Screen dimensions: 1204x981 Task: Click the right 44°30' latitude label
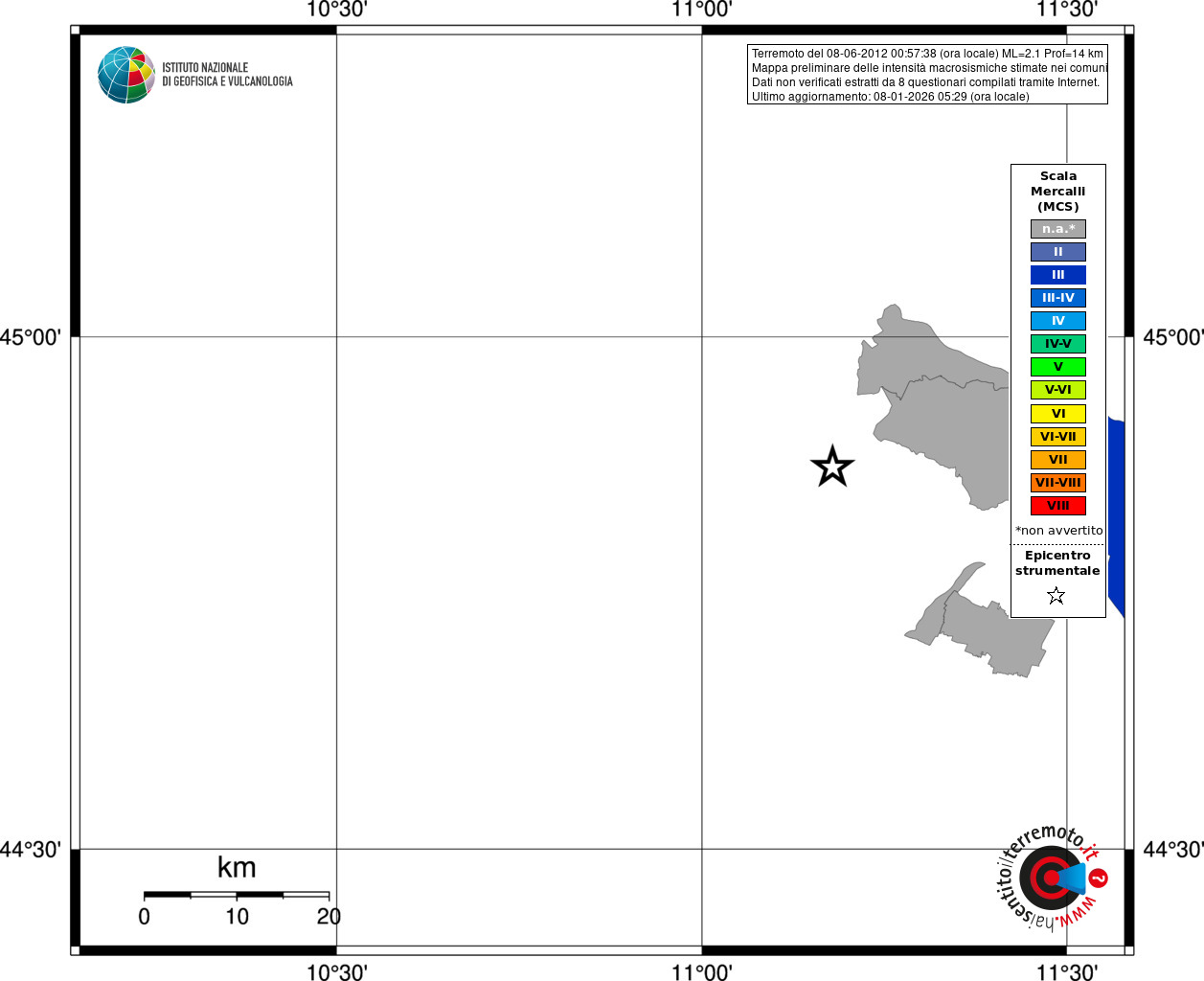1173,850
